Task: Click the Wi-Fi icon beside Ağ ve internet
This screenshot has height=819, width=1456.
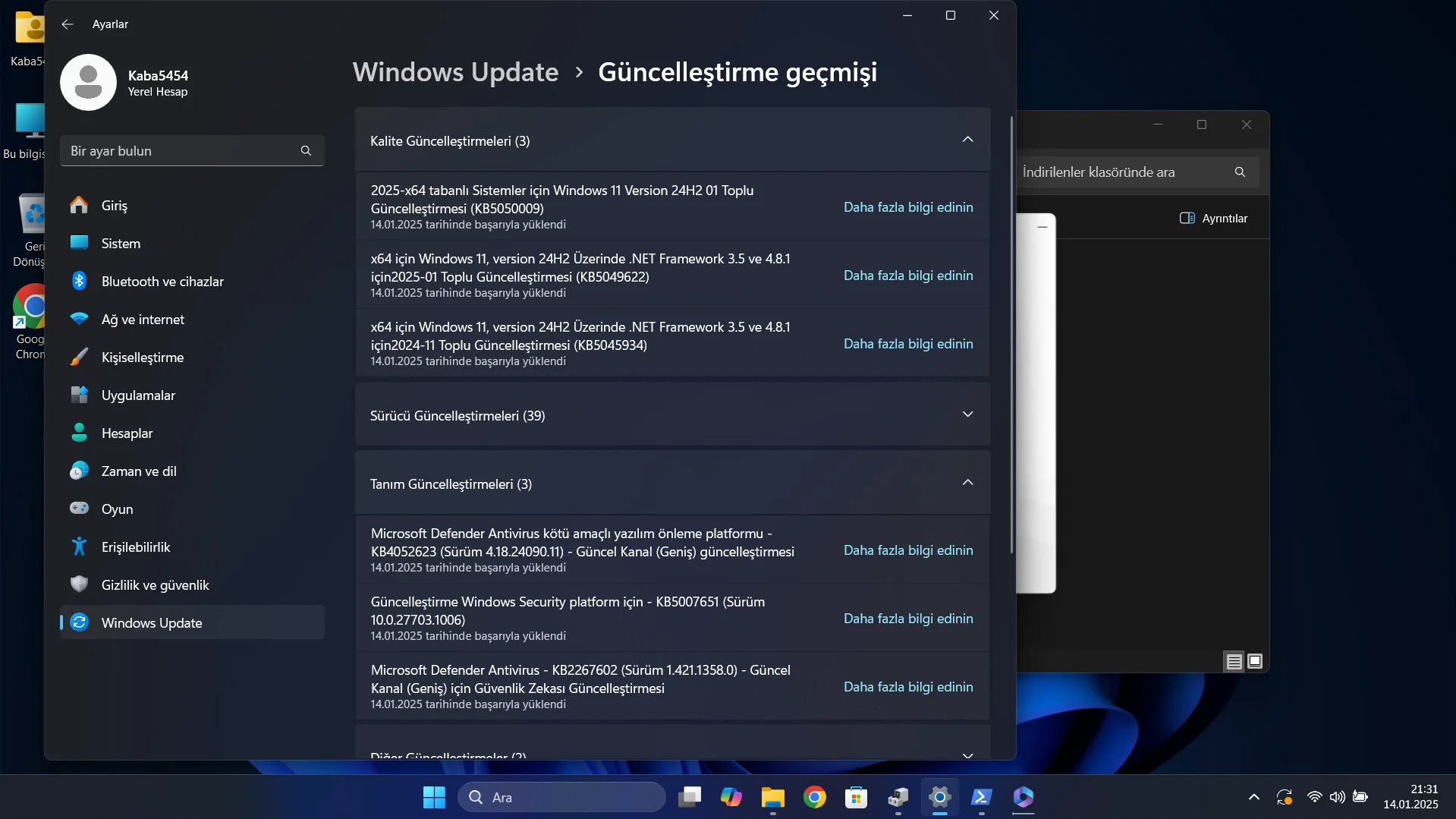Action: pos(79,319)
